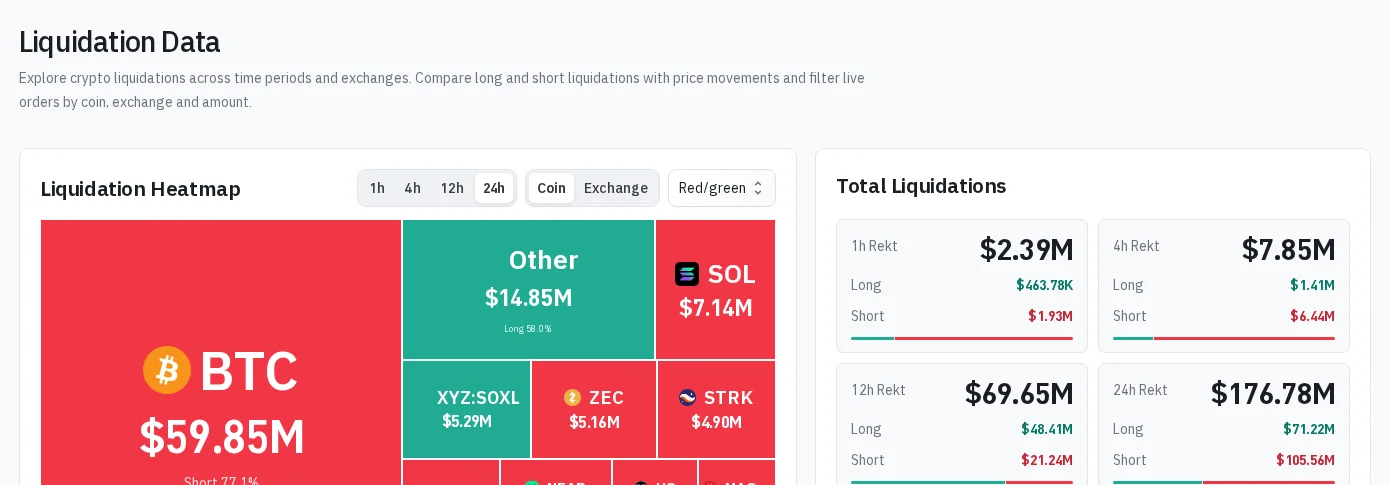Switch heatmap to 4h timeframe
The image size is (1390, 485).
pyautogui.click(x=413, y=188)
